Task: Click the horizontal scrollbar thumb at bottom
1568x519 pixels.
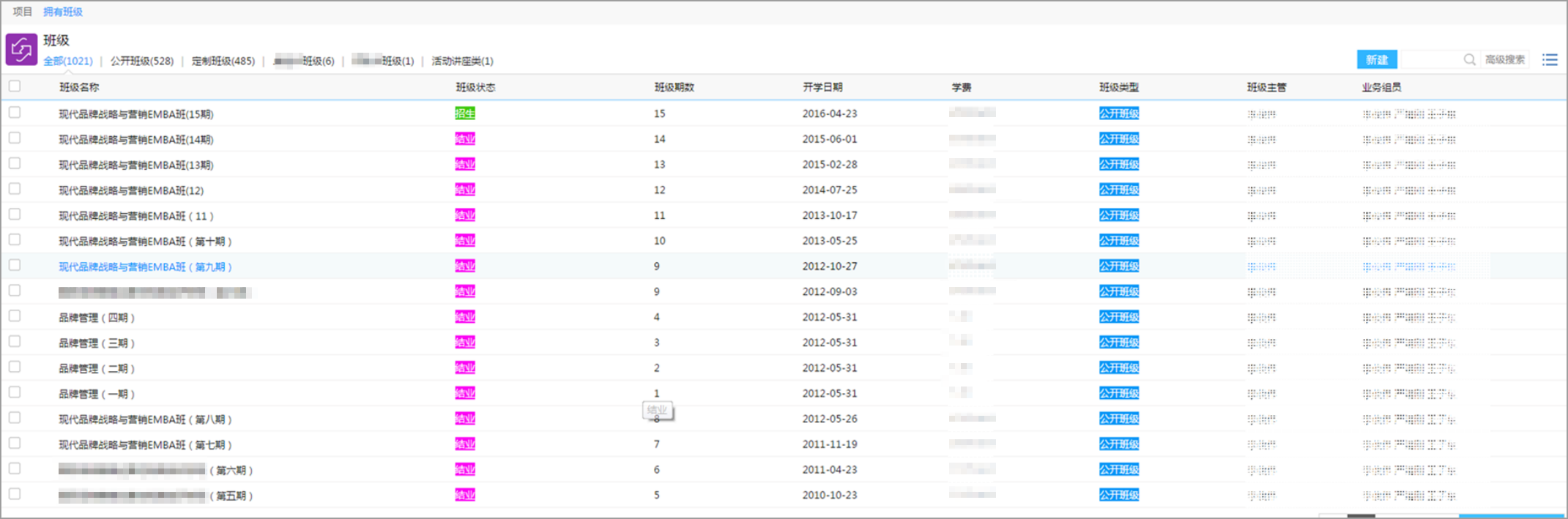Action: tap(1361, 516)
